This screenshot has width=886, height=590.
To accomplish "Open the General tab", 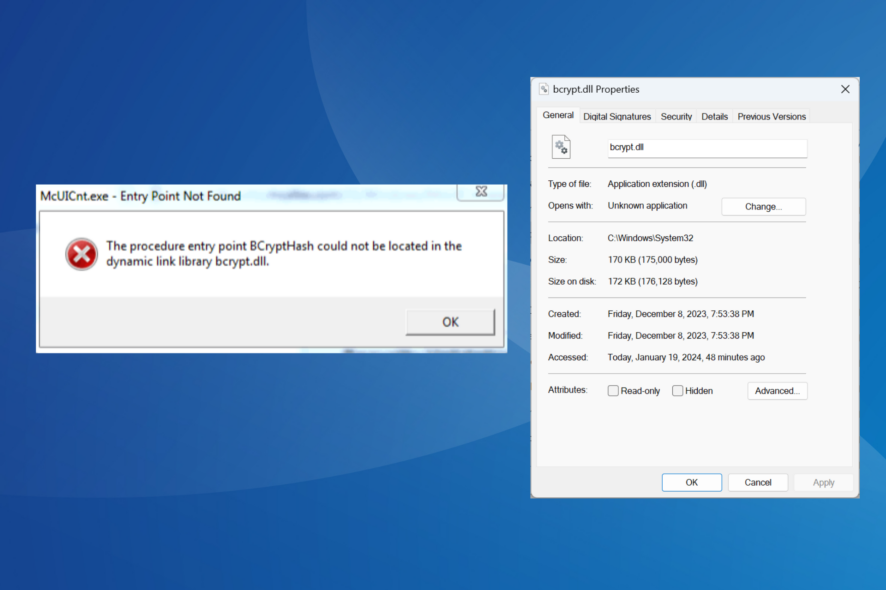I will 558,115.
